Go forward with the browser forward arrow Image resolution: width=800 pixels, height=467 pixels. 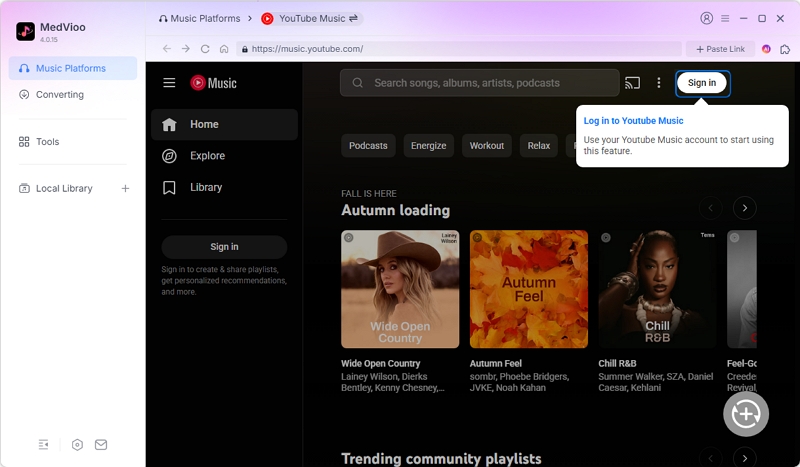pyautogui.click(x=186, y=48)
